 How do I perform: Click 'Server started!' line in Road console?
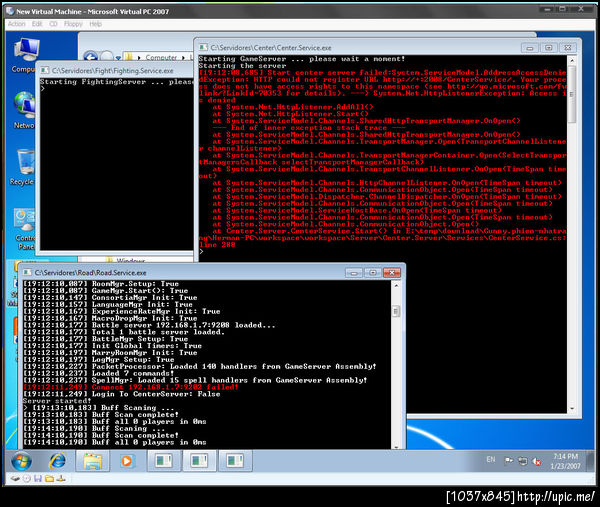click(x=57, y=401)
